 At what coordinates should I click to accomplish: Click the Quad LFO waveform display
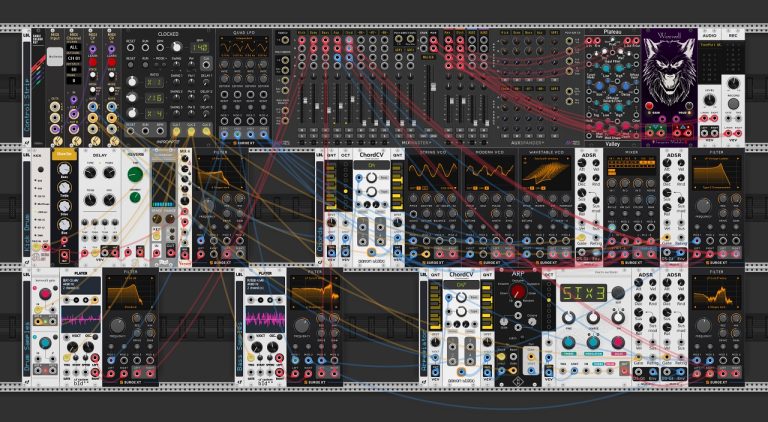coord(243,48)
